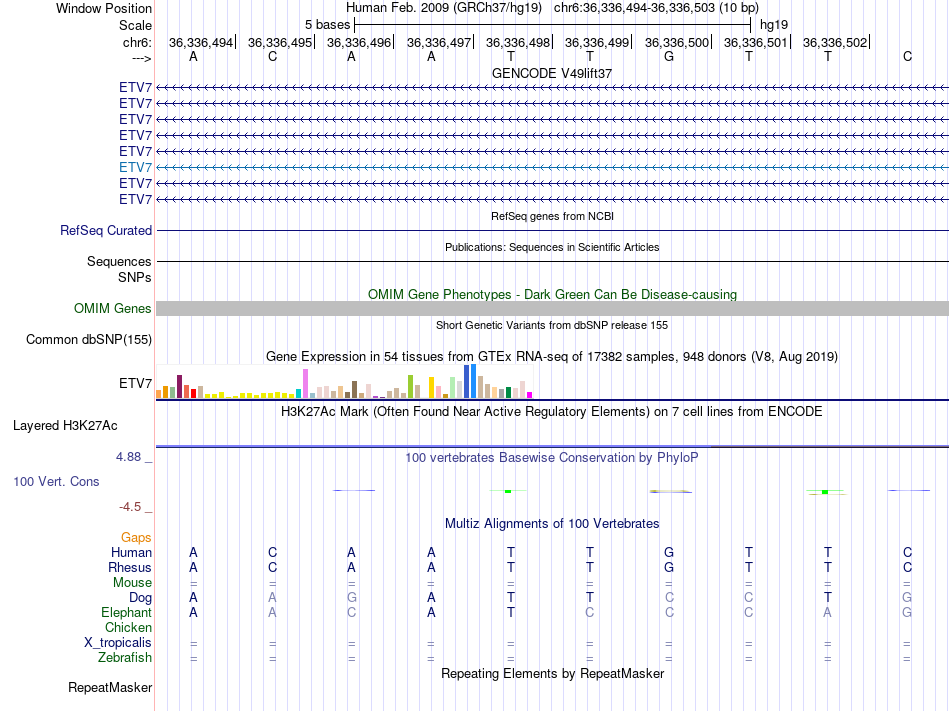Viewport: 950px width, 711px height.
Task: Click position label 36,336,502
Action: 834,42
